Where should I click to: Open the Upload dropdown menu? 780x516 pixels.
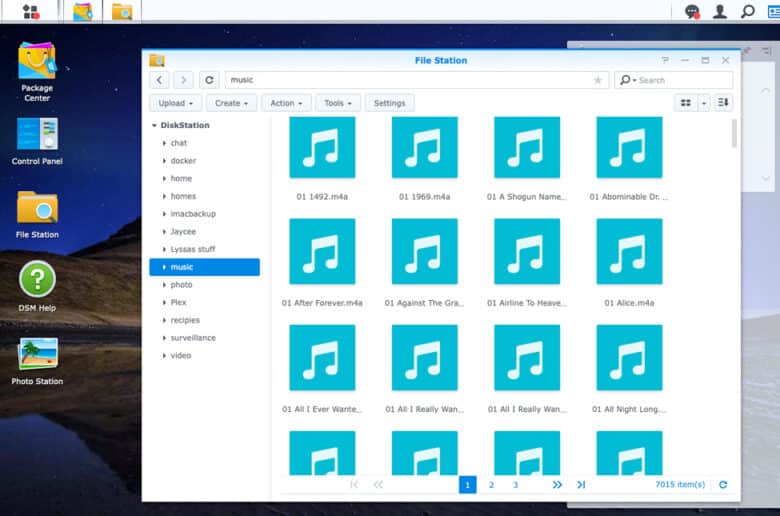[176, 103]
